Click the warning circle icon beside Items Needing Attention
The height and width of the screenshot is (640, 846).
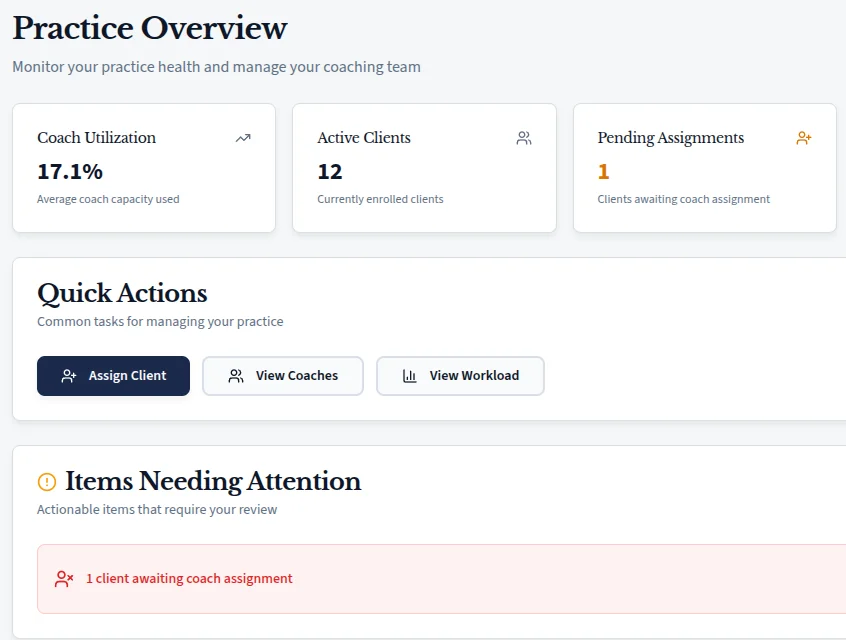coord(47,481)
